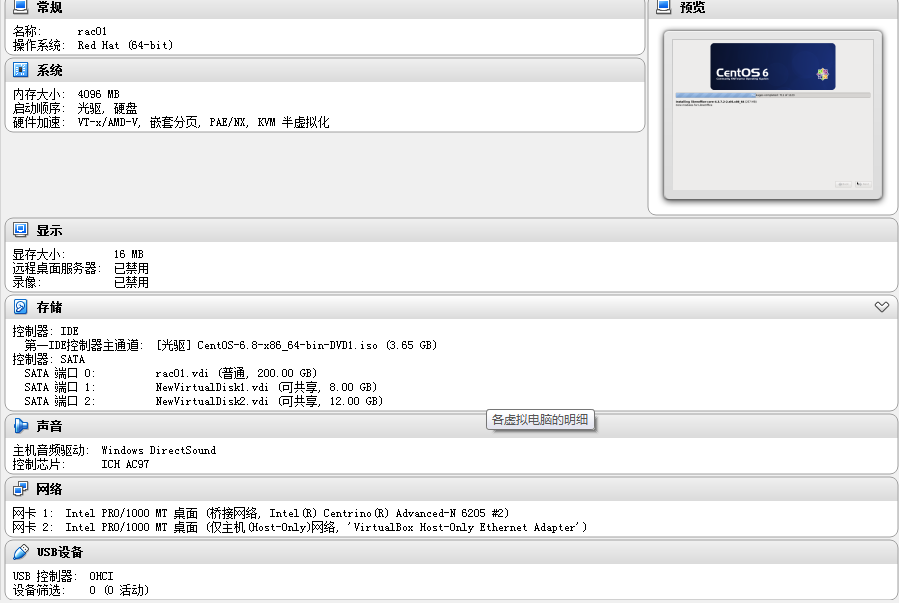Click the 显示 section icon

point(18,230)
